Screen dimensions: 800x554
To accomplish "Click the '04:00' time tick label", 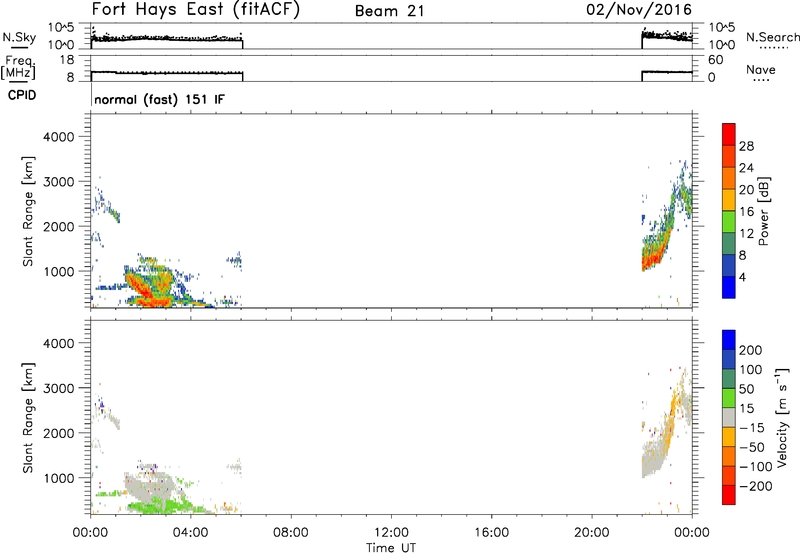I will coord(190,533).
